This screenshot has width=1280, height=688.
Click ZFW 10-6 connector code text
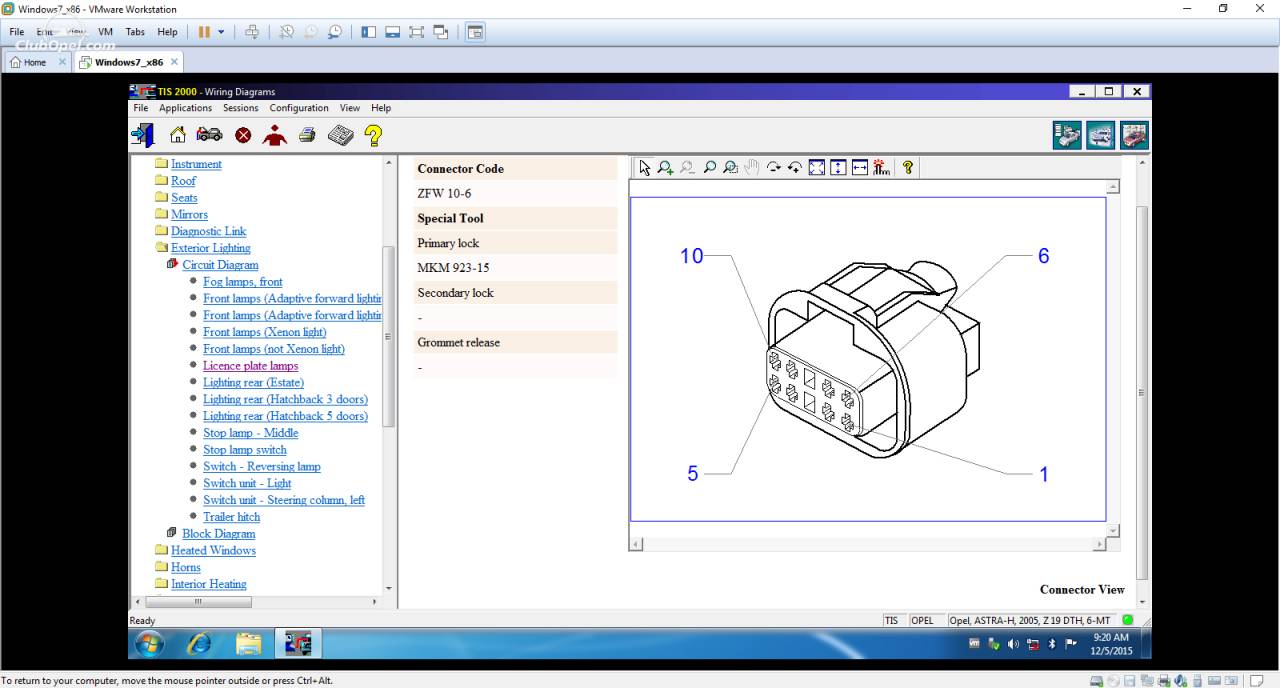pos(444,193)
